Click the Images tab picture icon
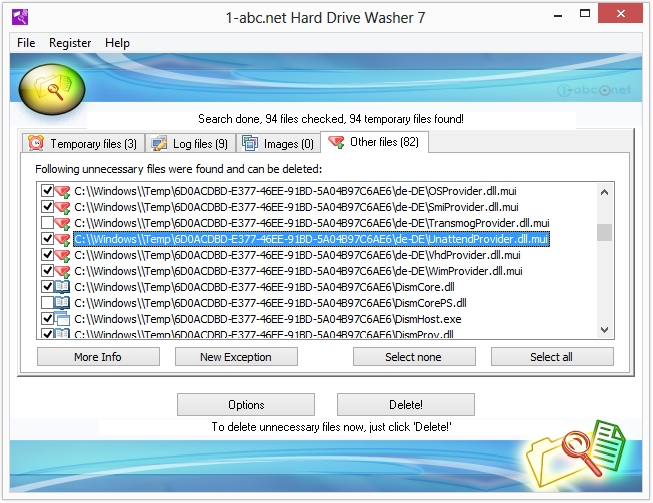The width and height of the screenshot is (653, 503). click(249, 143)
